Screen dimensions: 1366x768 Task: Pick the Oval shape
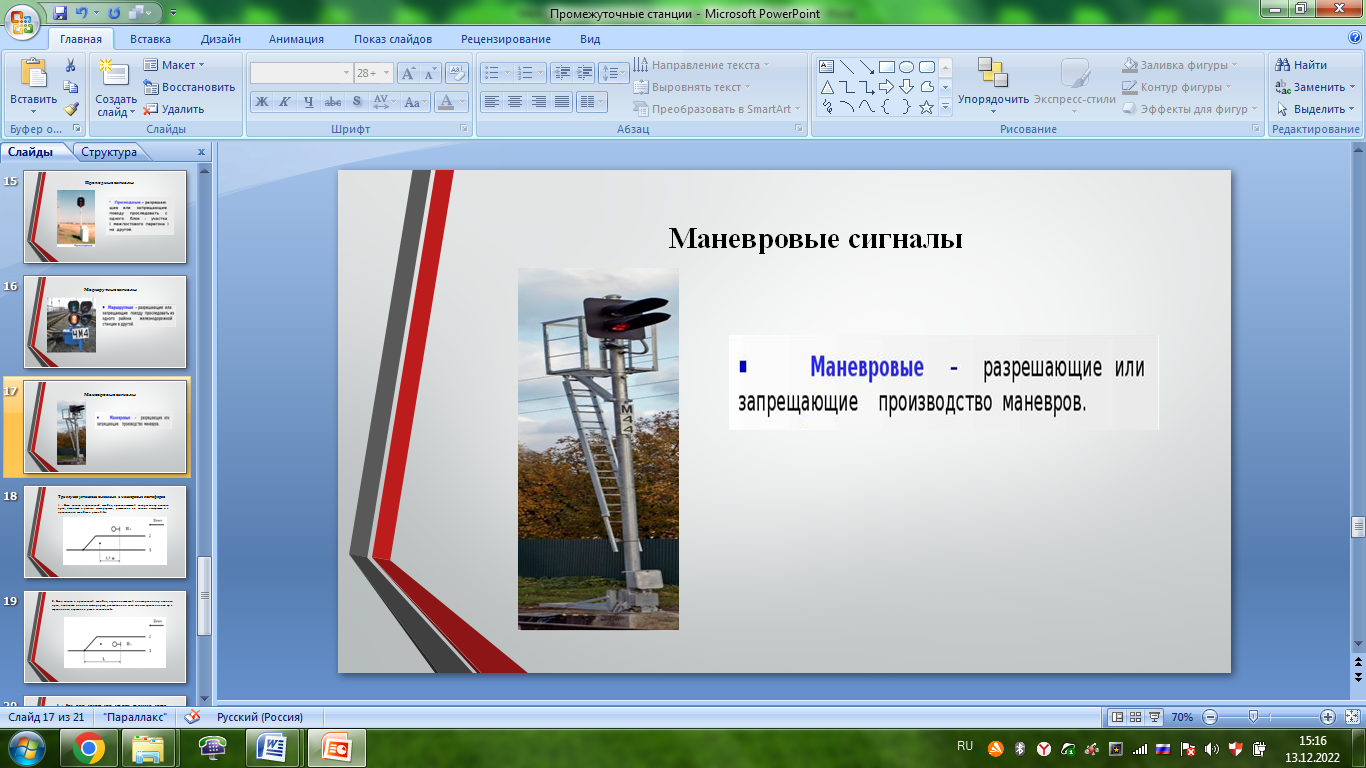(906, 67)
